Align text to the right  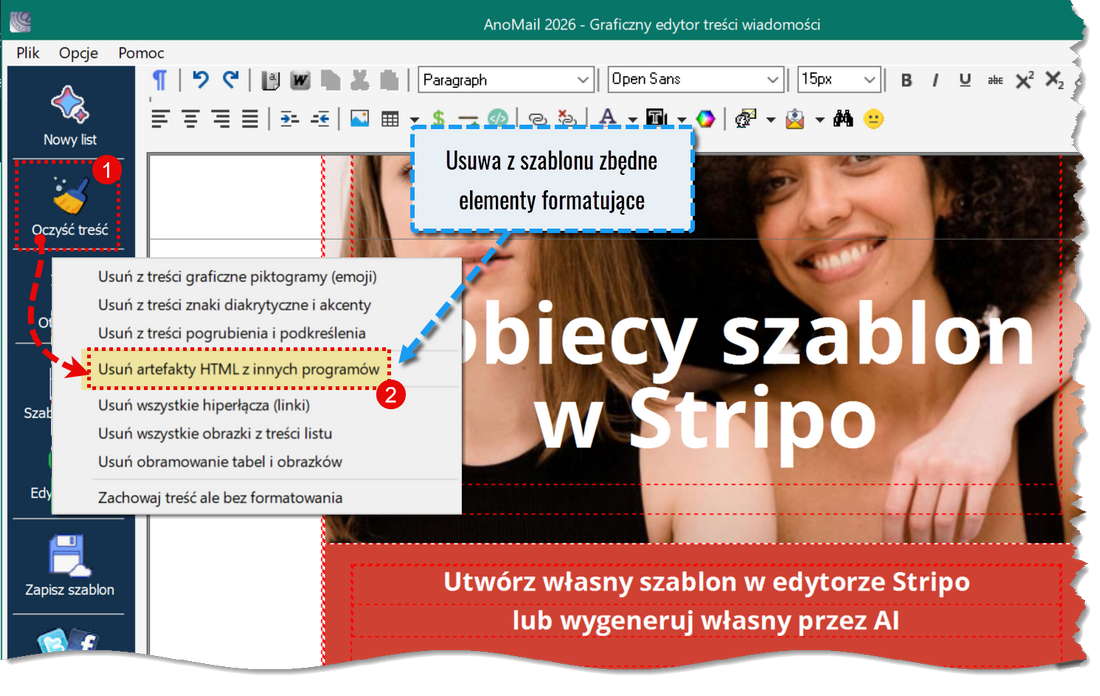coord(220,119)
